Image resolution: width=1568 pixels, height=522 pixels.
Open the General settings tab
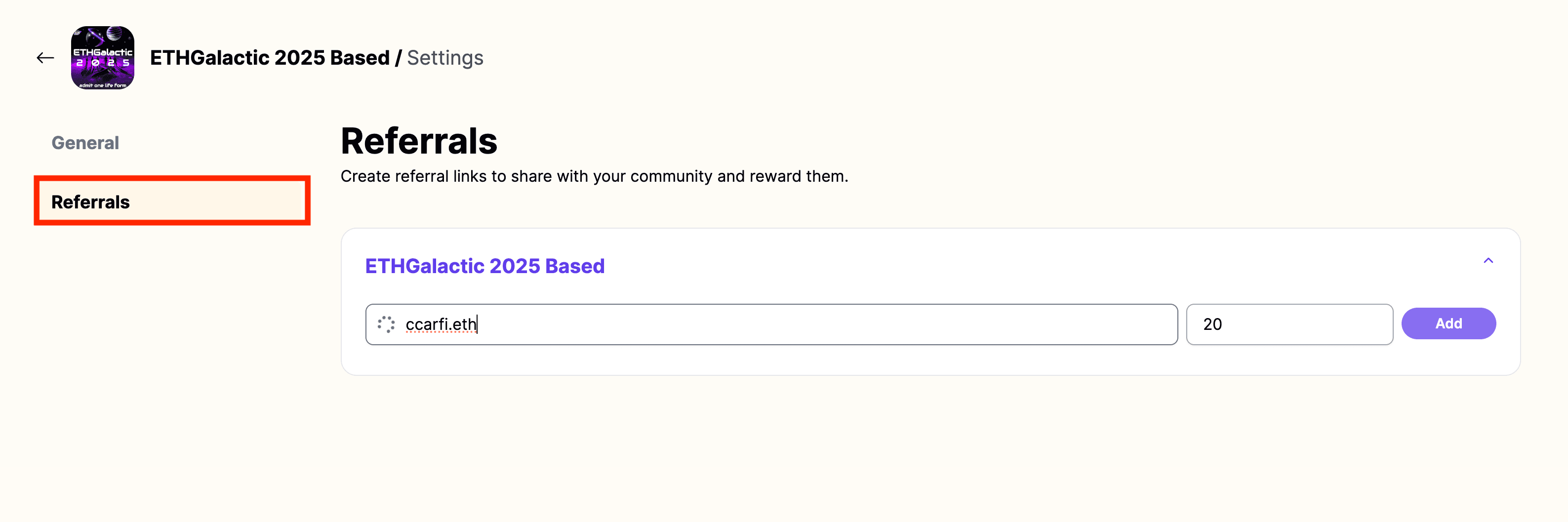pos(85,143)
